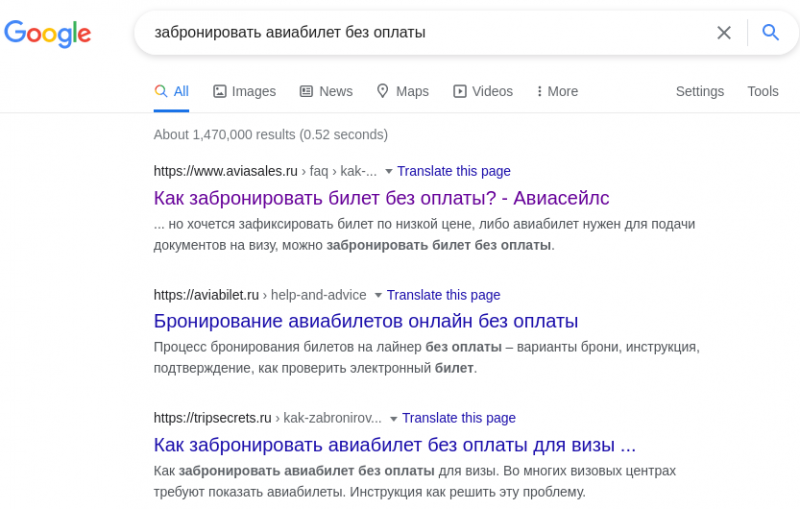The image size is (800, 509).
Task: Open the tripsecrets visa booking result title
Action: (x=395, y=444)
